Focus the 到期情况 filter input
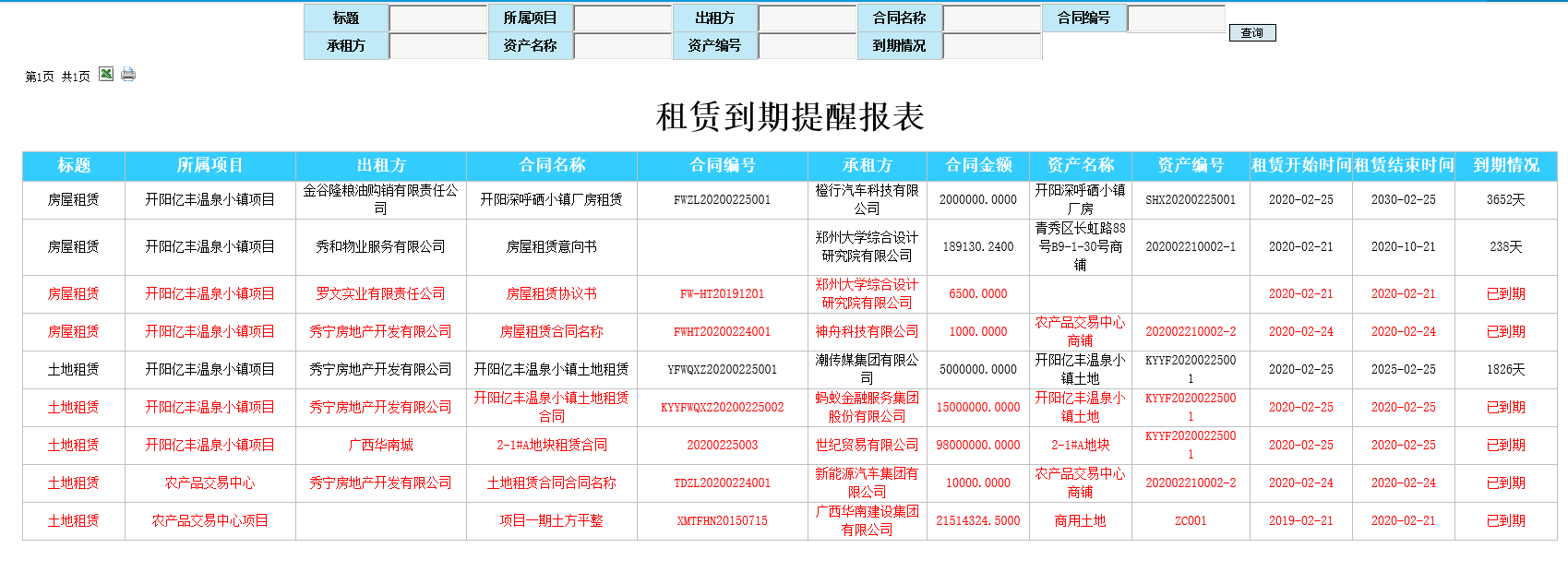This screenshot has width=1568, height=584. click(x=992, y=46)
